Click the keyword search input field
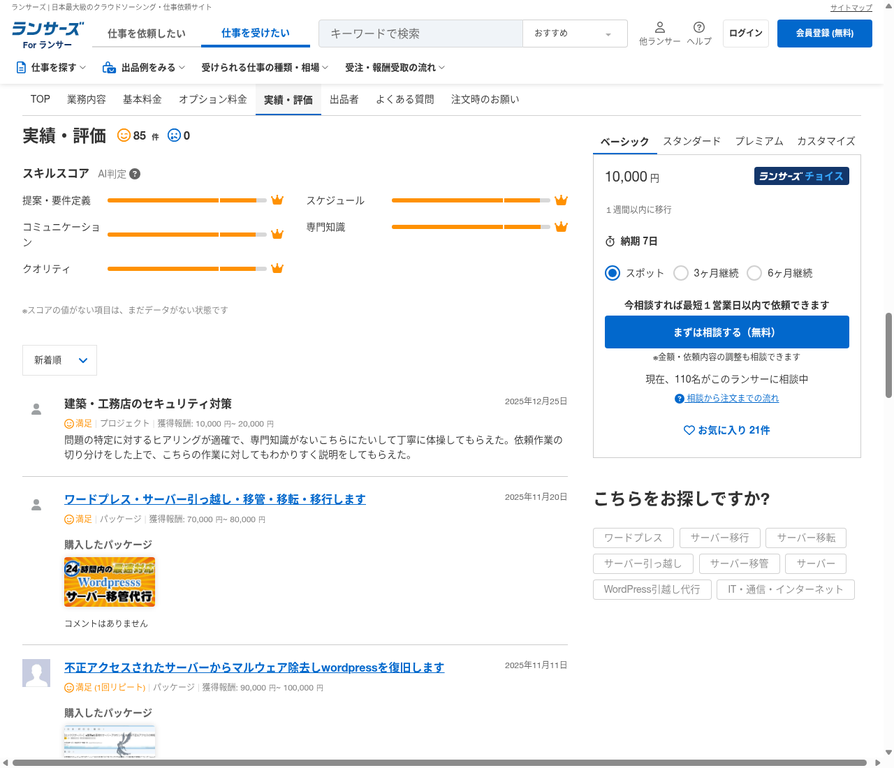Image resolution: width=894 pixels, height=768 pixels. [x=419, y=33]
